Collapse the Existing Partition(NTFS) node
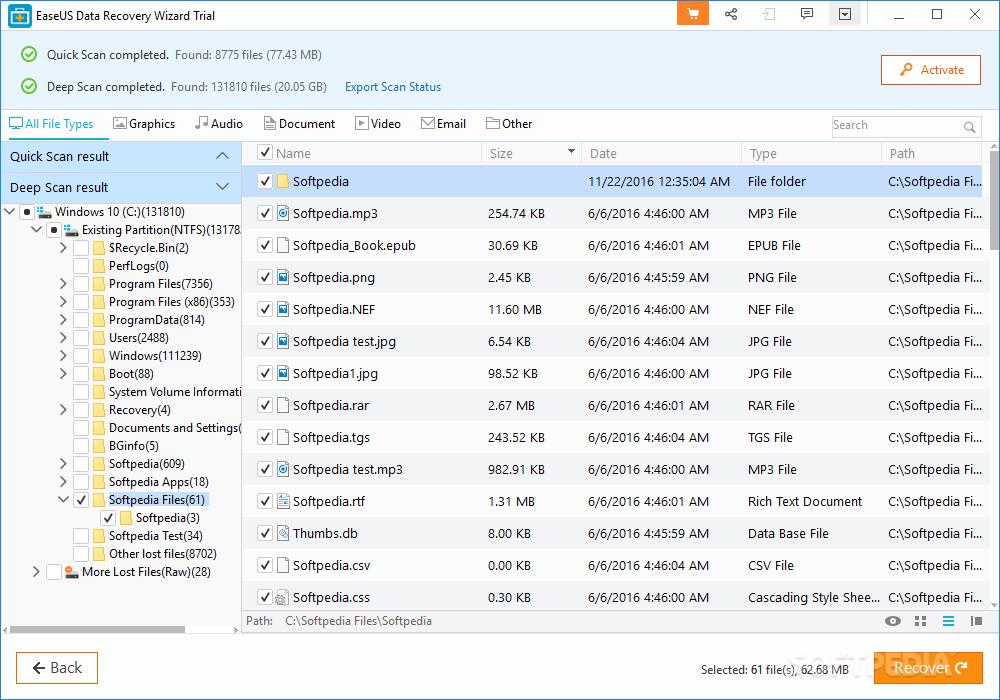Viewport: 1000px width, 700px height. [36, 230]
